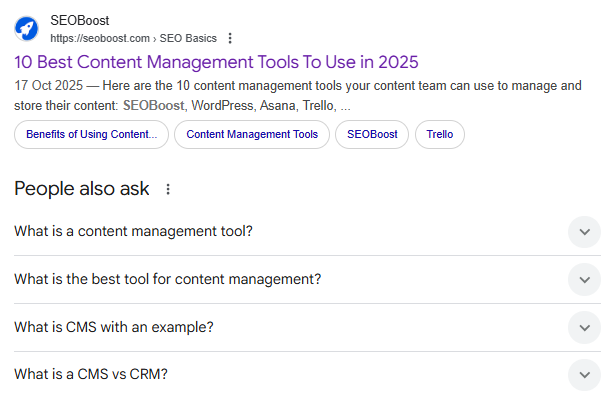Click question What is the best tool for content management?
The width and height of the screenshot is (615, 400).
point(167,279)
